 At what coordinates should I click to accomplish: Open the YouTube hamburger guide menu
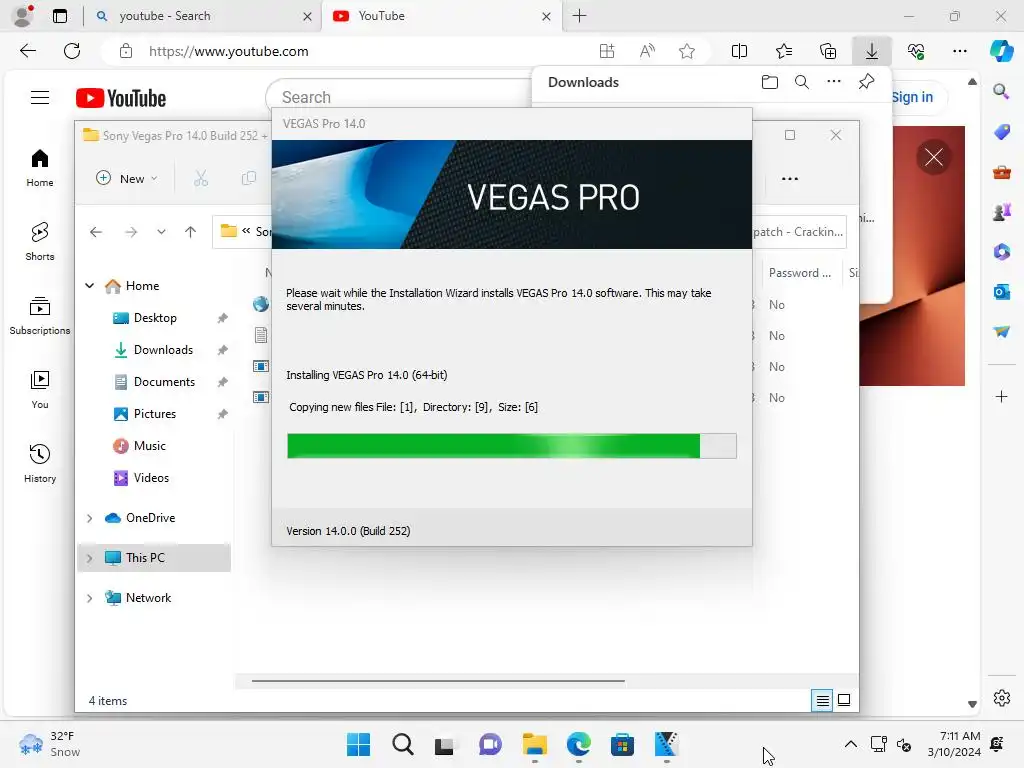tap(40, 97)
